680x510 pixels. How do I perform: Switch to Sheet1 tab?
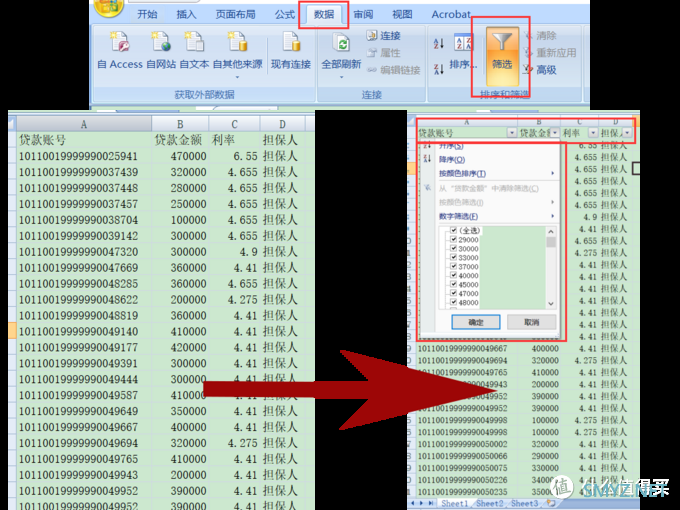click(x=454, y=503)
